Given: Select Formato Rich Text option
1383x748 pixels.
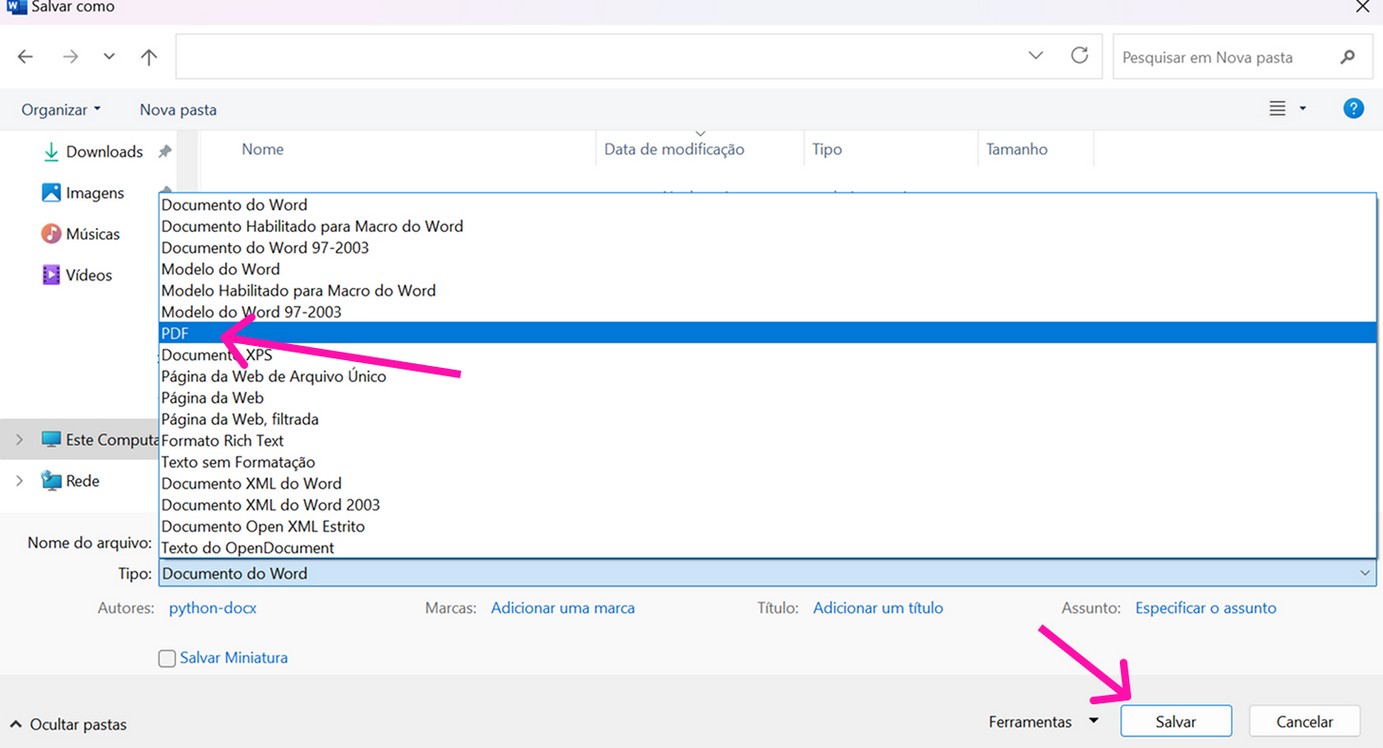Looking at the screenshot, I should tap(767, 441).
